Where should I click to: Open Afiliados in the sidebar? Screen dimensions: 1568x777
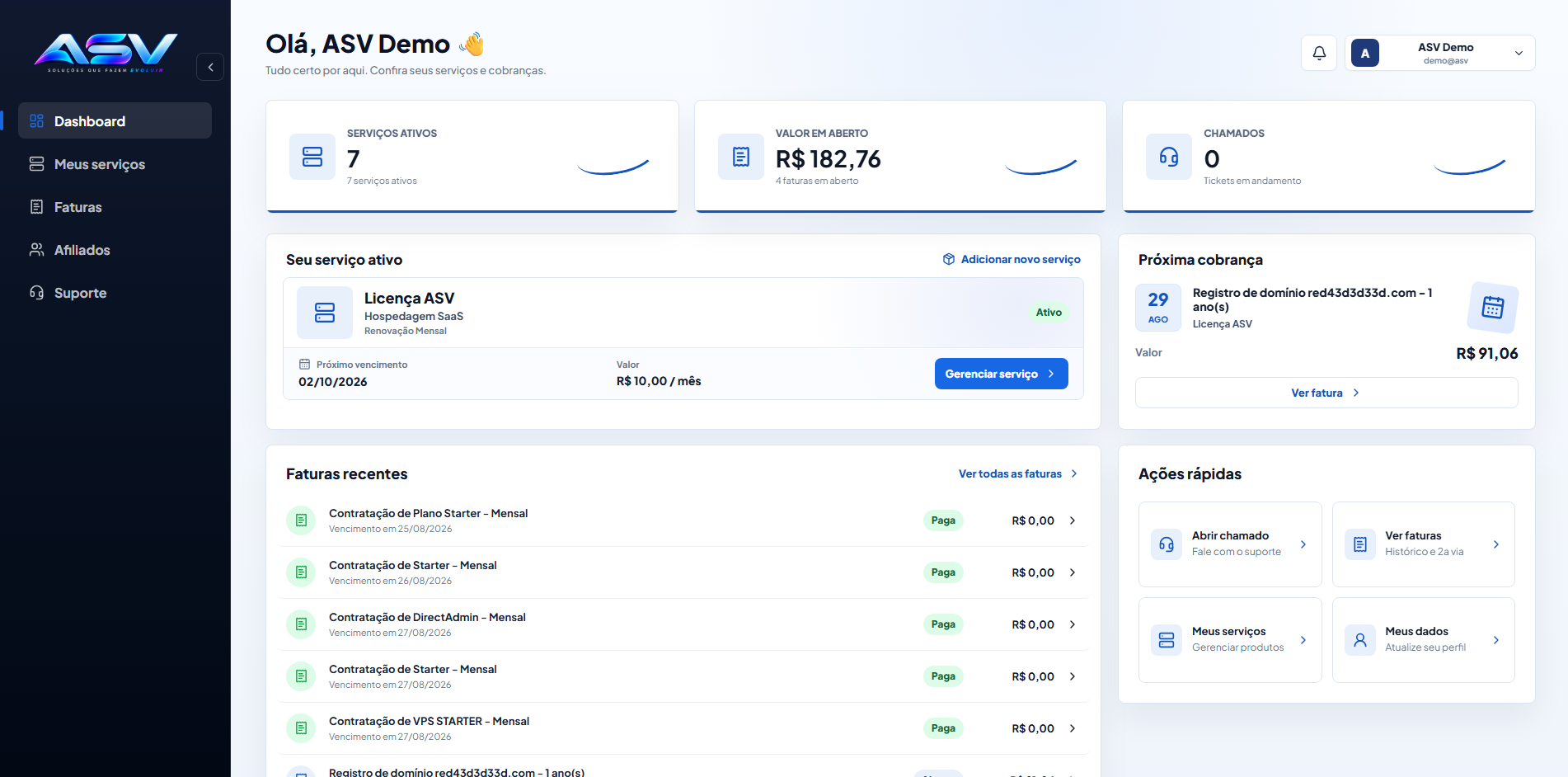pyautogui.click(x=115, y=250)
